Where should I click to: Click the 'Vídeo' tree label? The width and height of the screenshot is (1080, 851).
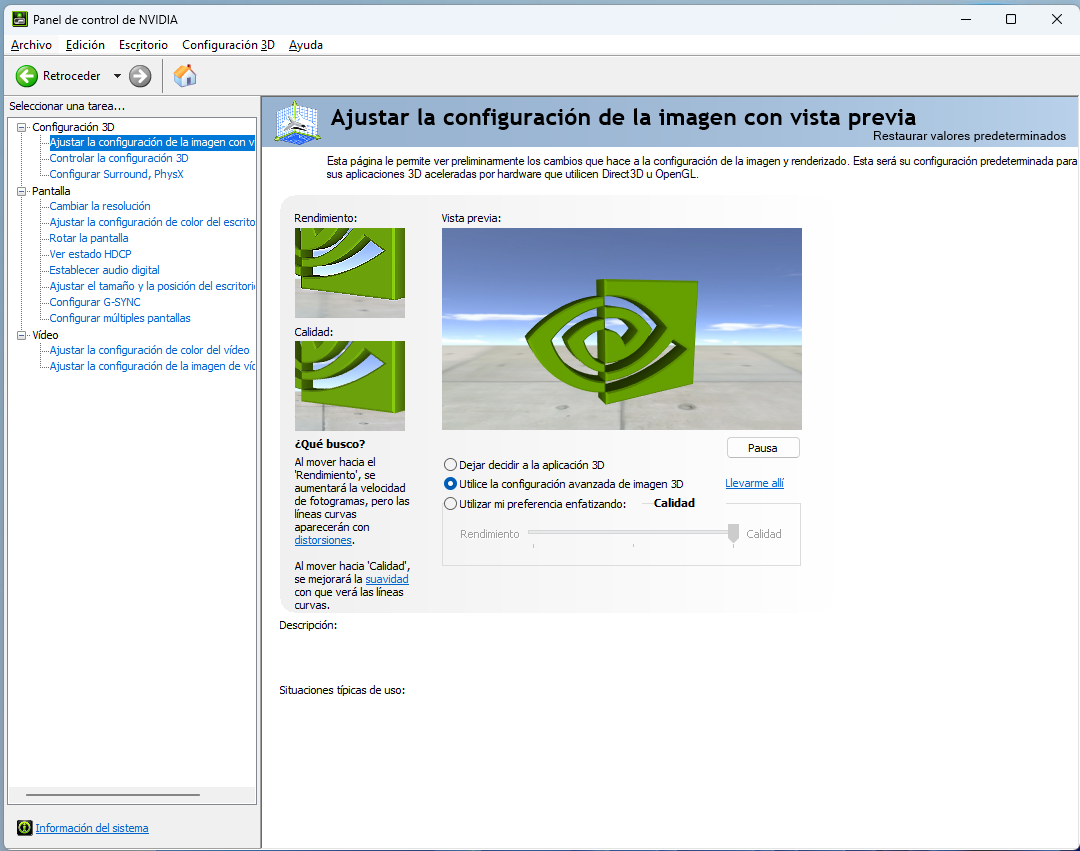[45, 335]
